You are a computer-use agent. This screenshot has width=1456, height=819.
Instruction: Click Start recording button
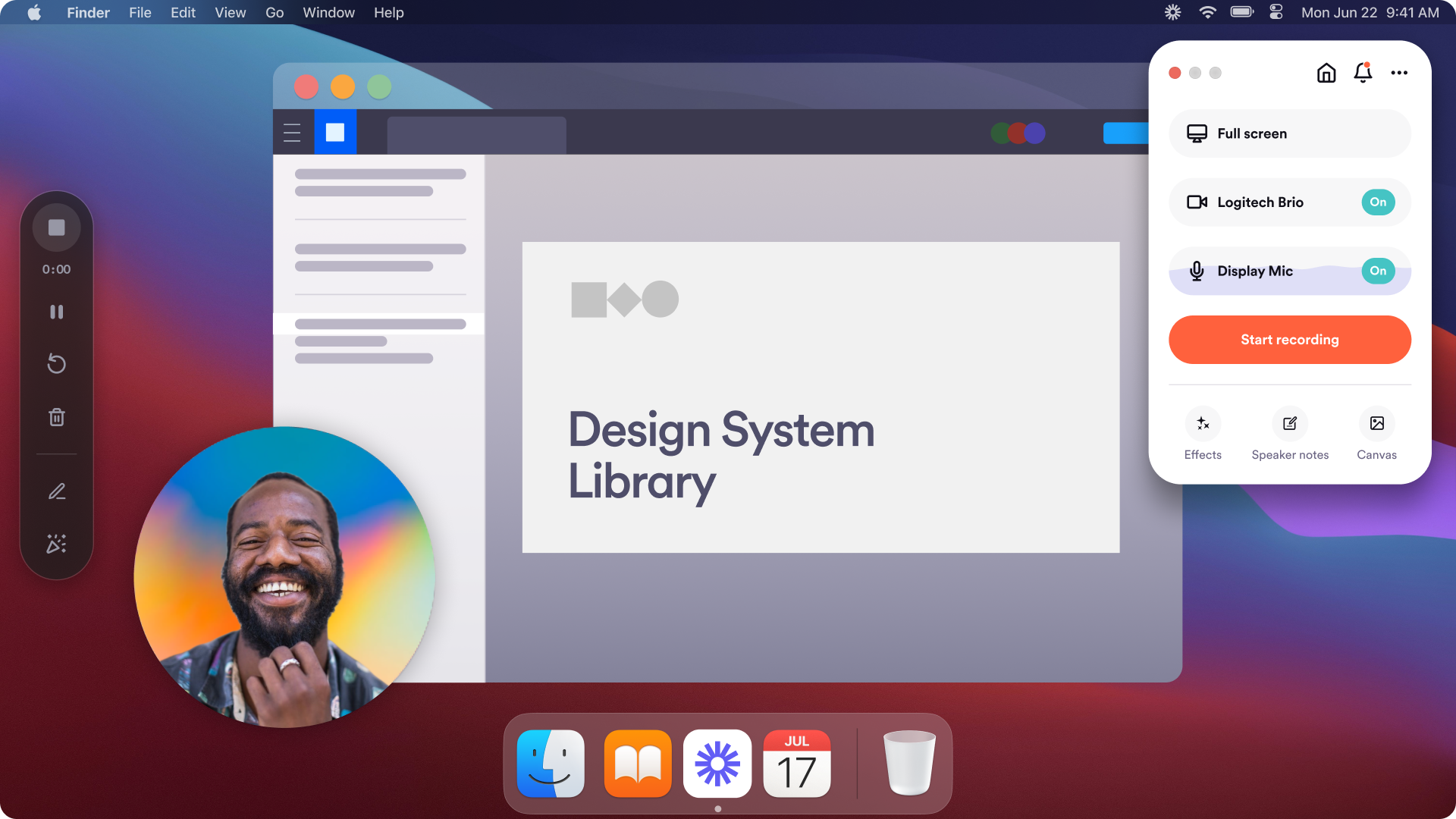coord(1290,339)
